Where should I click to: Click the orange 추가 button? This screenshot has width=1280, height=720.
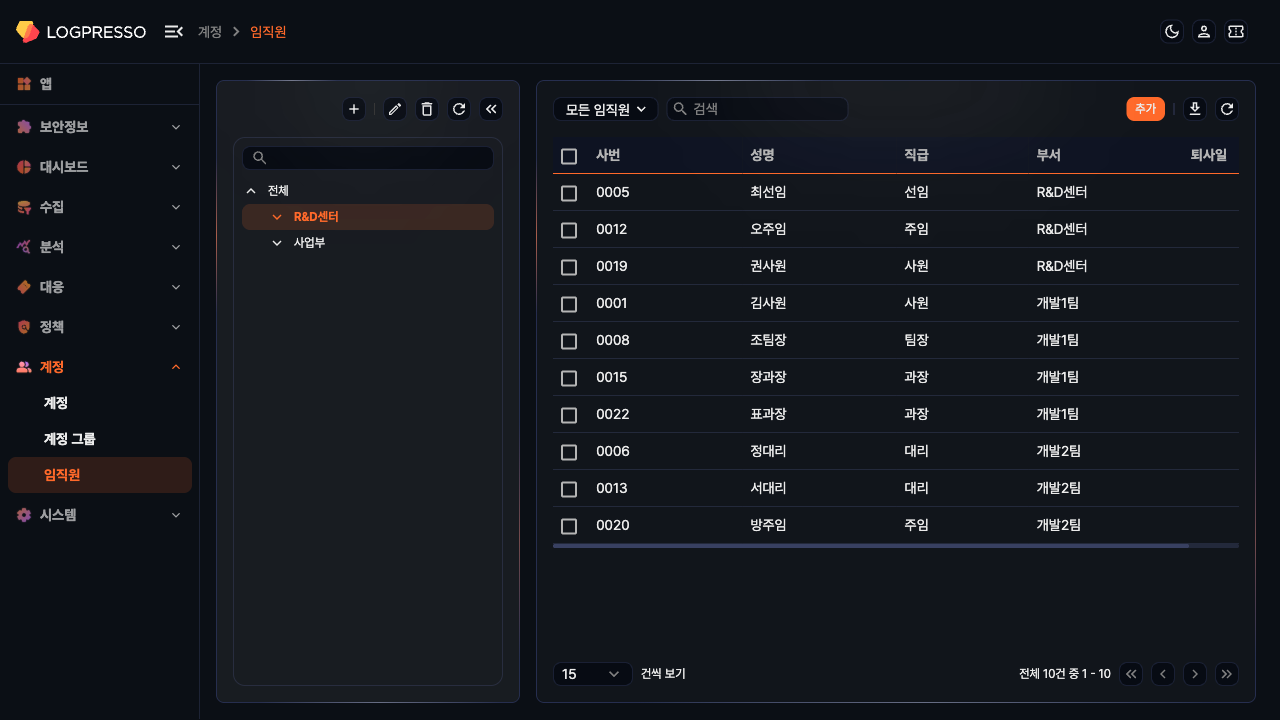[1145, 109]
